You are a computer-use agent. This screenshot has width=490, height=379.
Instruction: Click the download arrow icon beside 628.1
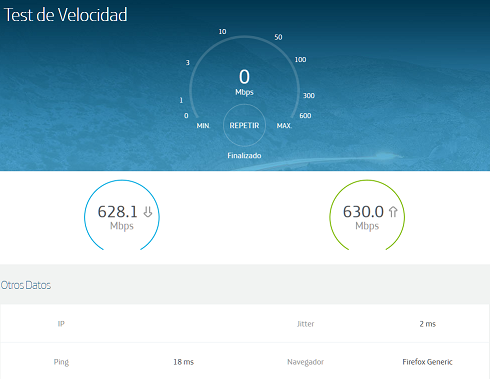pyautogui.click(x=148, y=212)
